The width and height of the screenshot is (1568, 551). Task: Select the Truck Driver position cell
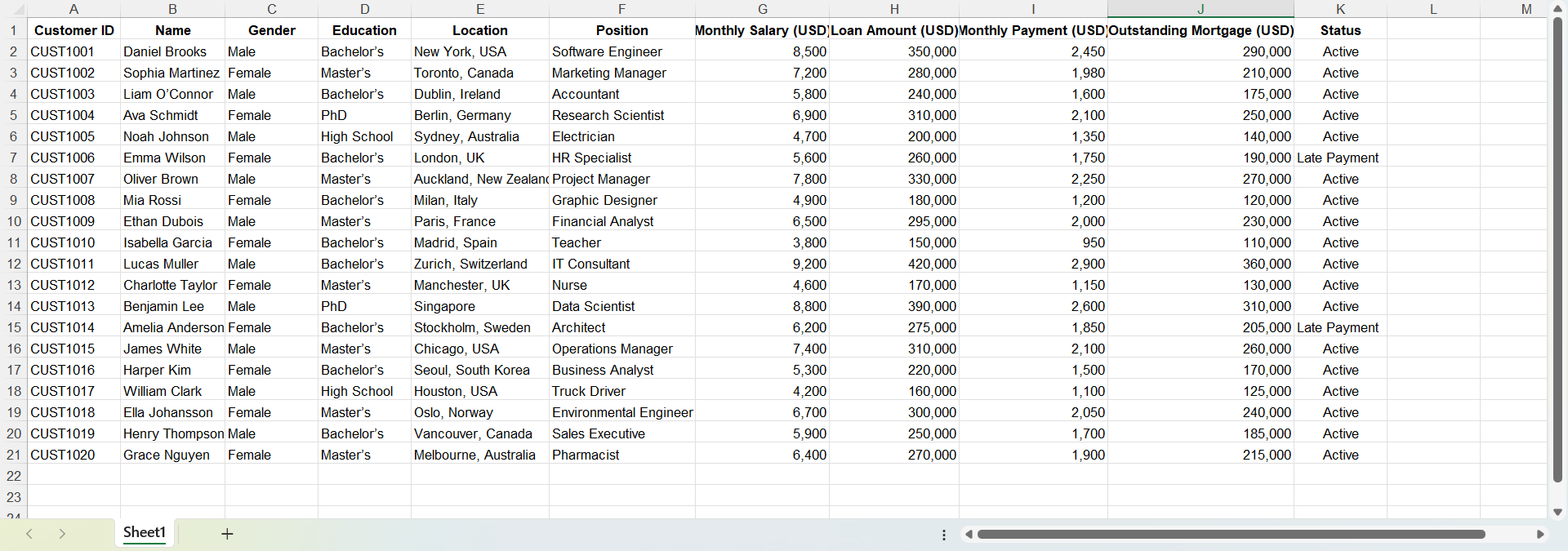[622, 391]
